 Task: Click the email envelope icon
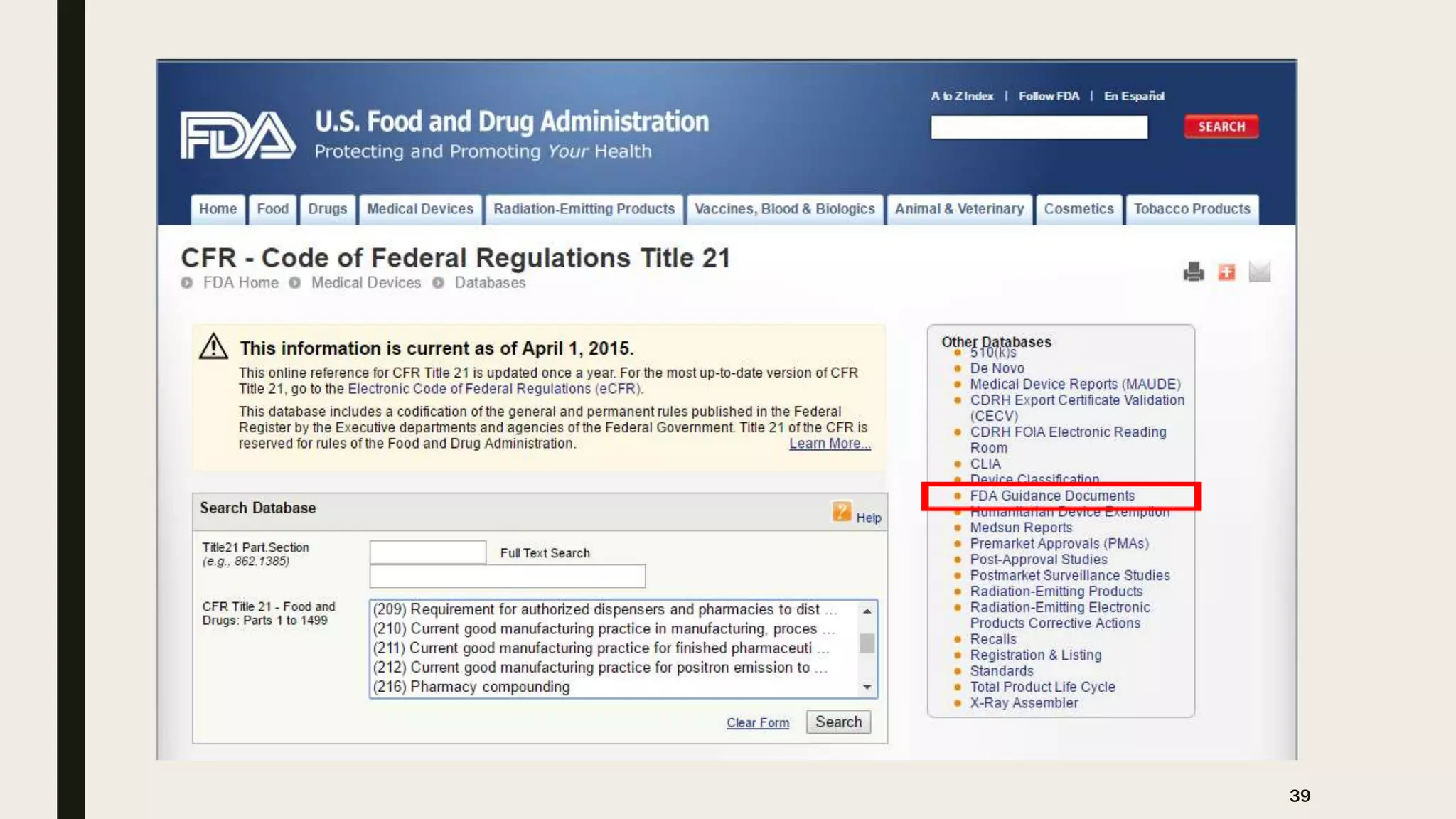pos(1259,272)
